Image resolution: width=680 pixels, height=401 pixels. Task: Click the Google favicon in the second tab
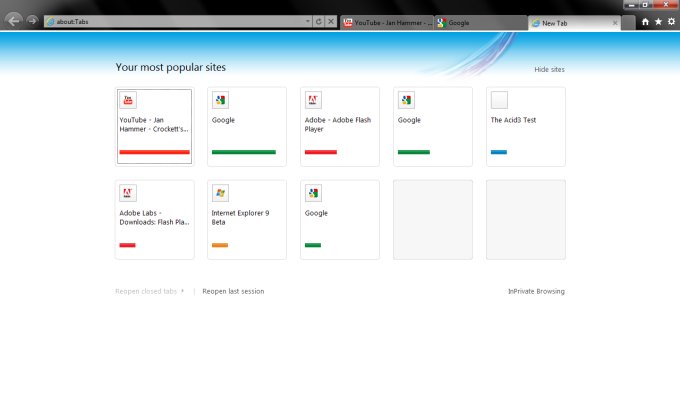point(441,23)
